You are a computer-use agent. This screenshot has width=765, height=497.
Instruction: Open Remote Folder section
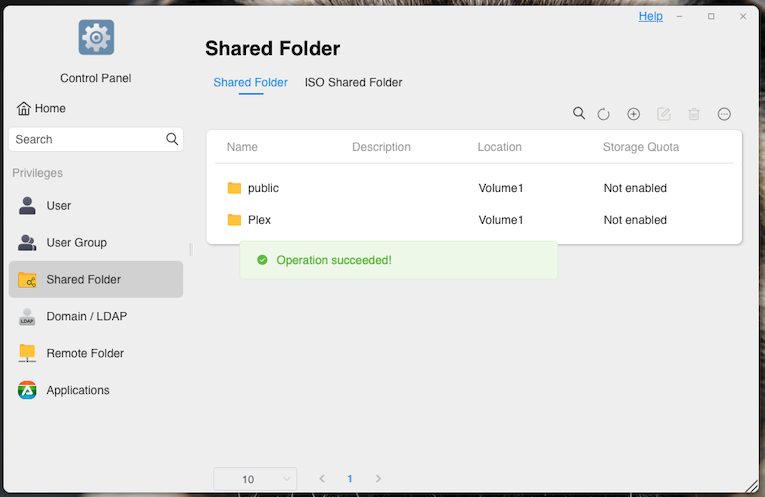pos(96,353)
